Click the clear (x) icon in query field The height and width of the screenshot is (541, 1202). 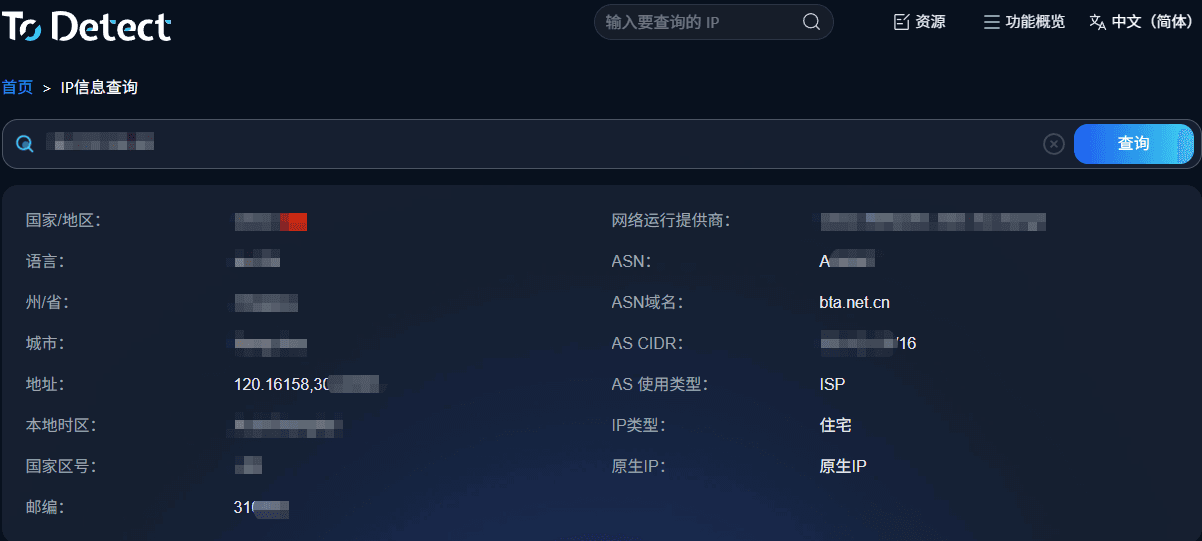point(1053,144)
